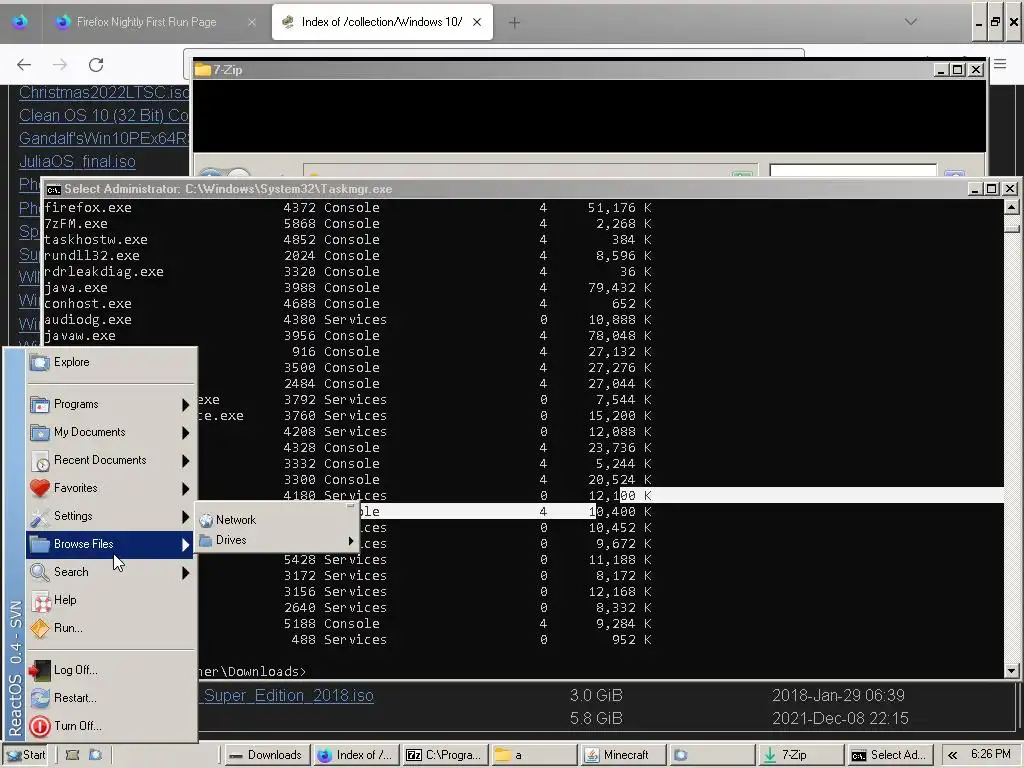Click the red Turn Off power icon

40,726
